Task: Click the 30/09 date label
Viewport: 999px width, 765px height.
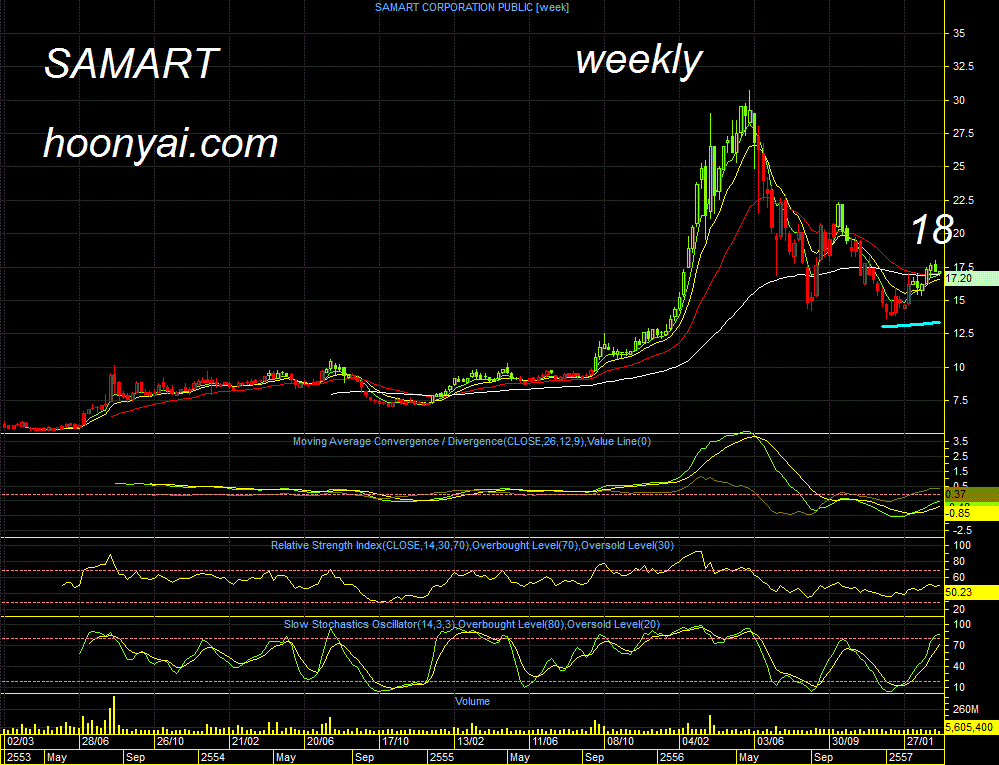Action: coord(845,741)
